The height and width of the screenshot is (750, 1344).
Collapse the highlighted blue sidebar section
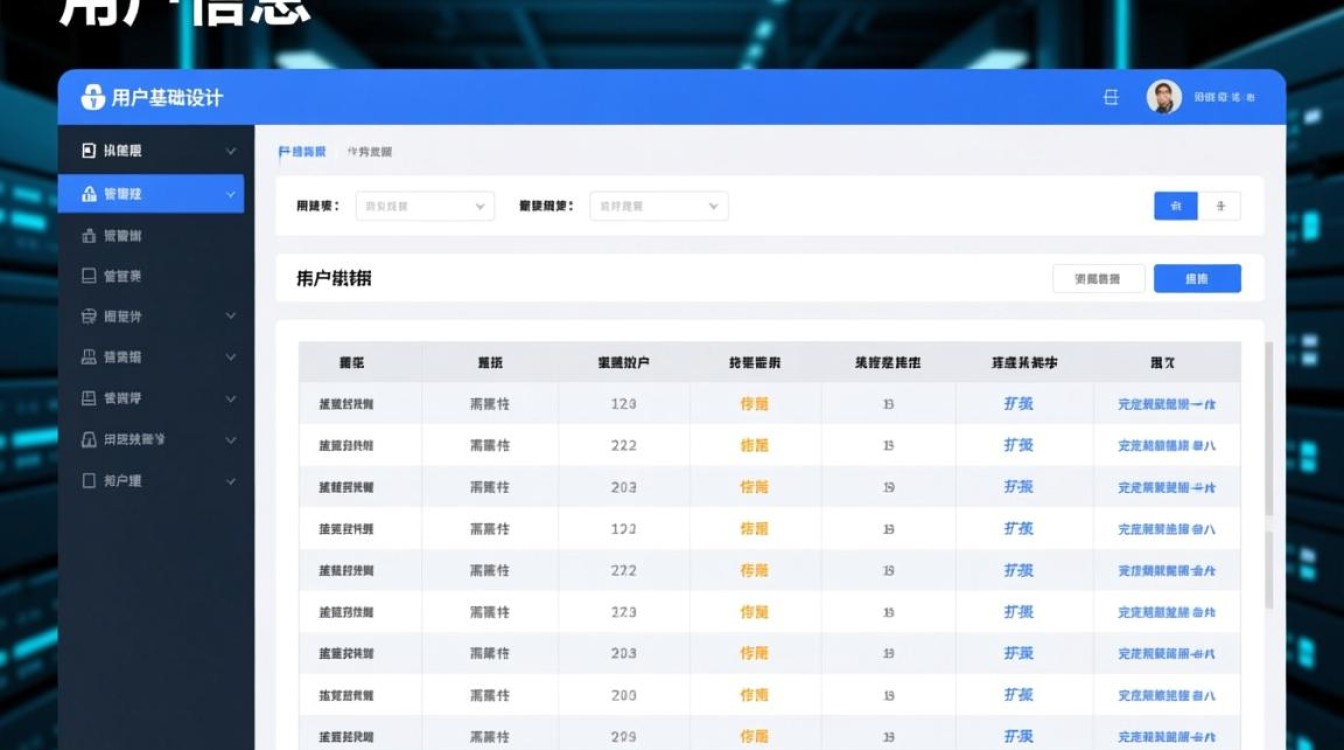click(232, 193)
